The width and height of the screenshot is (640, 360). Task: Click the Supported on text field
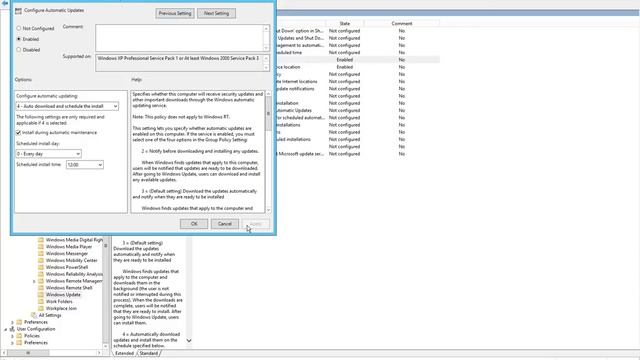pyautogui.click(x=180, y=62)
